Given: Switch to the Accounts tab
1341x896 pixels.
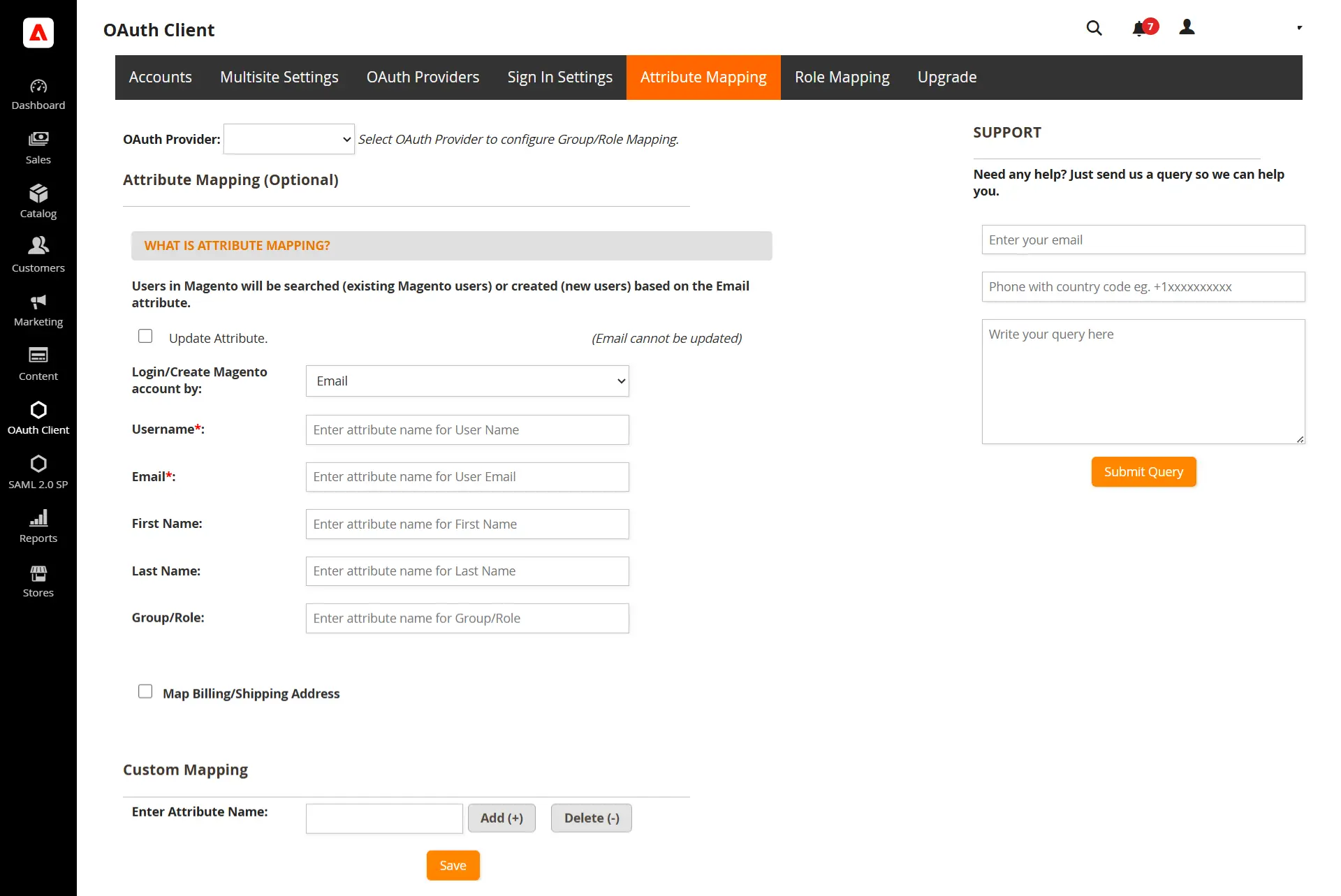Looking at the screenshot, I should (x=160, y=78).
